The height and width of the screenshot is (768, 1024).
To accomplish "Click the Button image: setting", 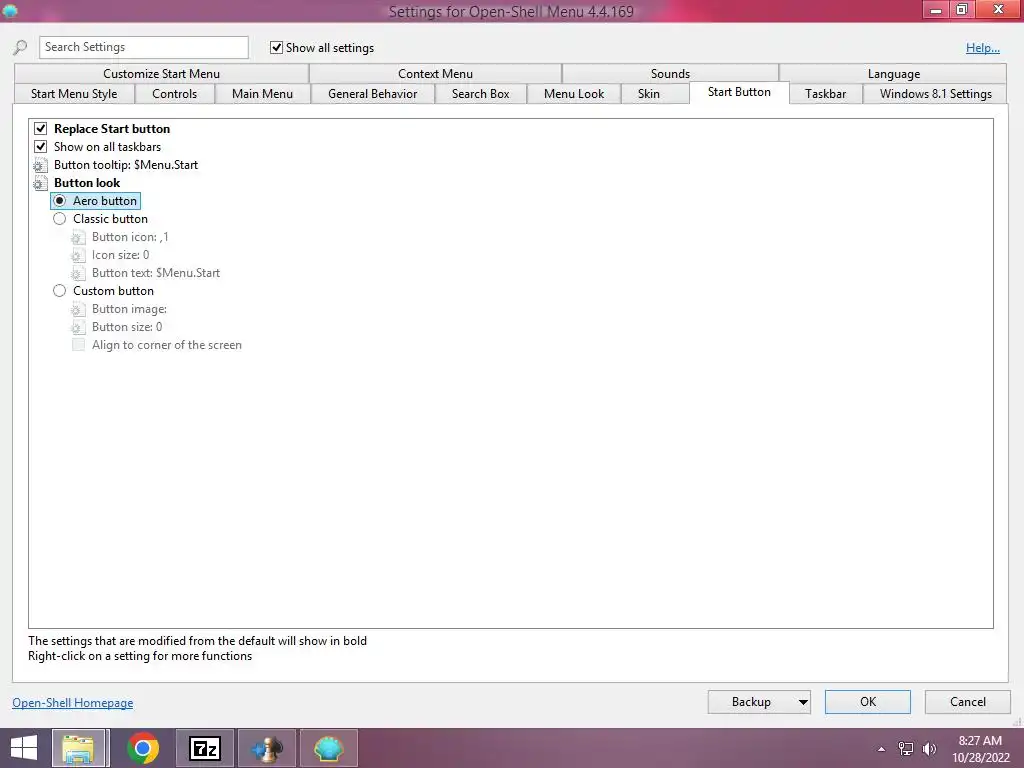I will (x=129, y=309).
